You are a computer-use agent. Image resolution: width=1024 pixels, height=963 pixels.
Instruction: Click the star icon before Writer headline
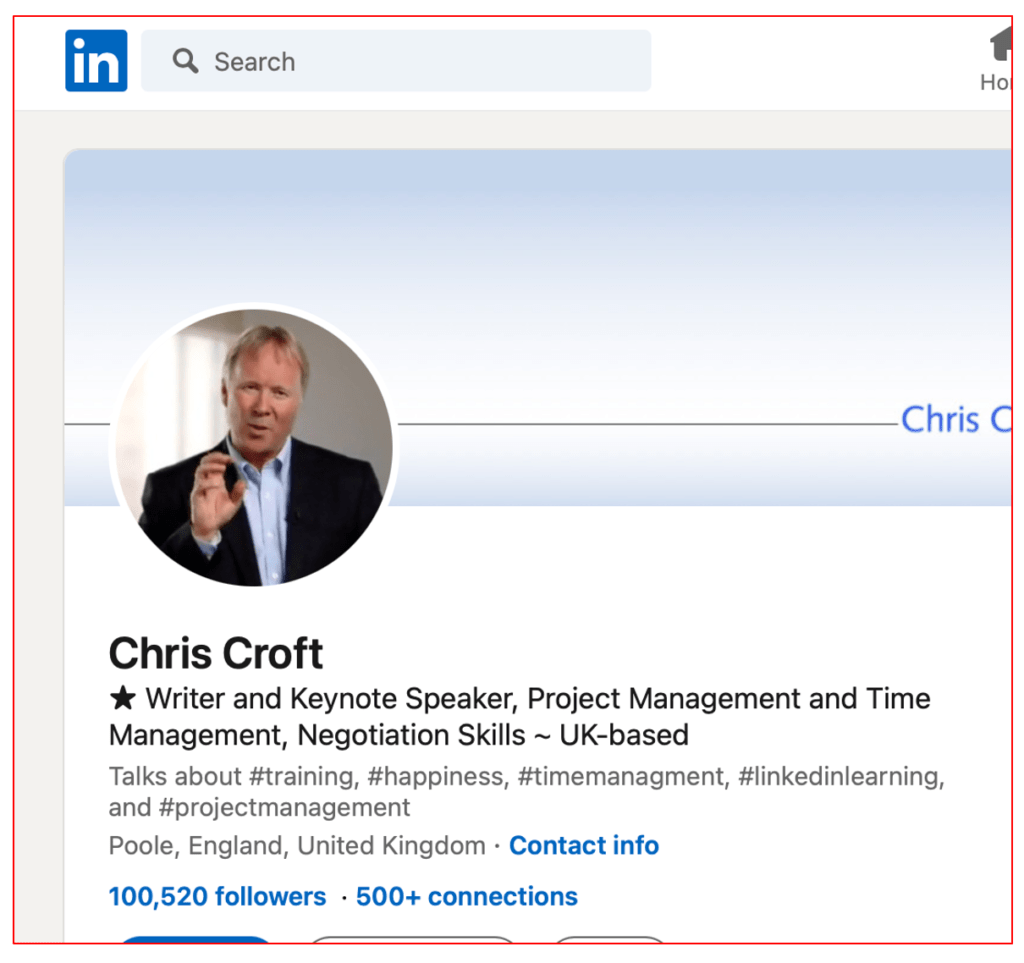122,698
